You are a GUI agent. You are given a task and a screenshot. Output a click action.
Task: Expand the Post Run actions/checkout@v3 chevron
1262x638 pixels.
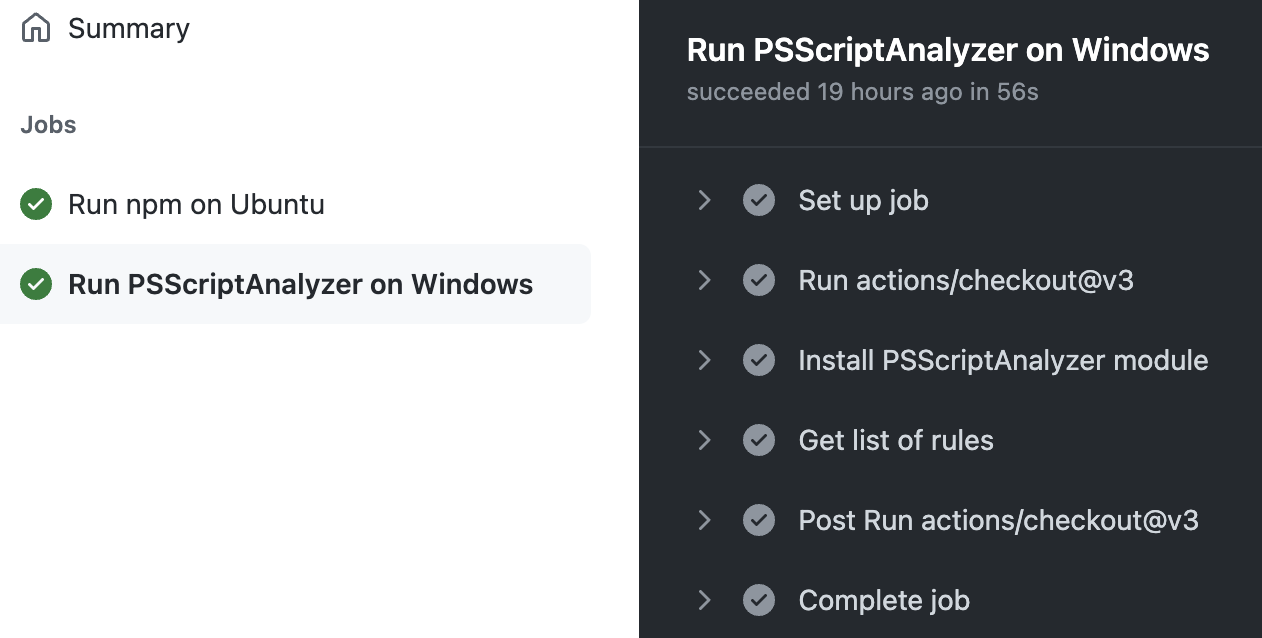704,520
